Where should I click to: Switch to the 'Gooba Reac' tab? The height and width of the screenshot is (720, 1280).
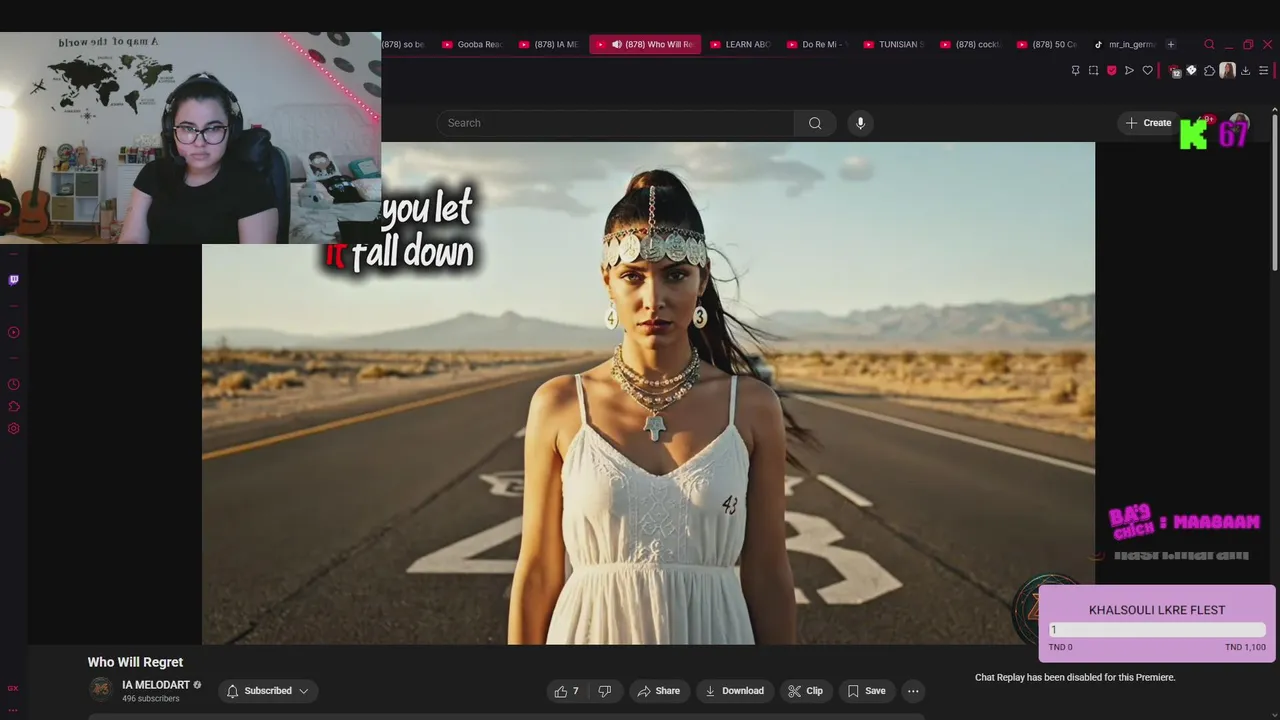[472, 44]
